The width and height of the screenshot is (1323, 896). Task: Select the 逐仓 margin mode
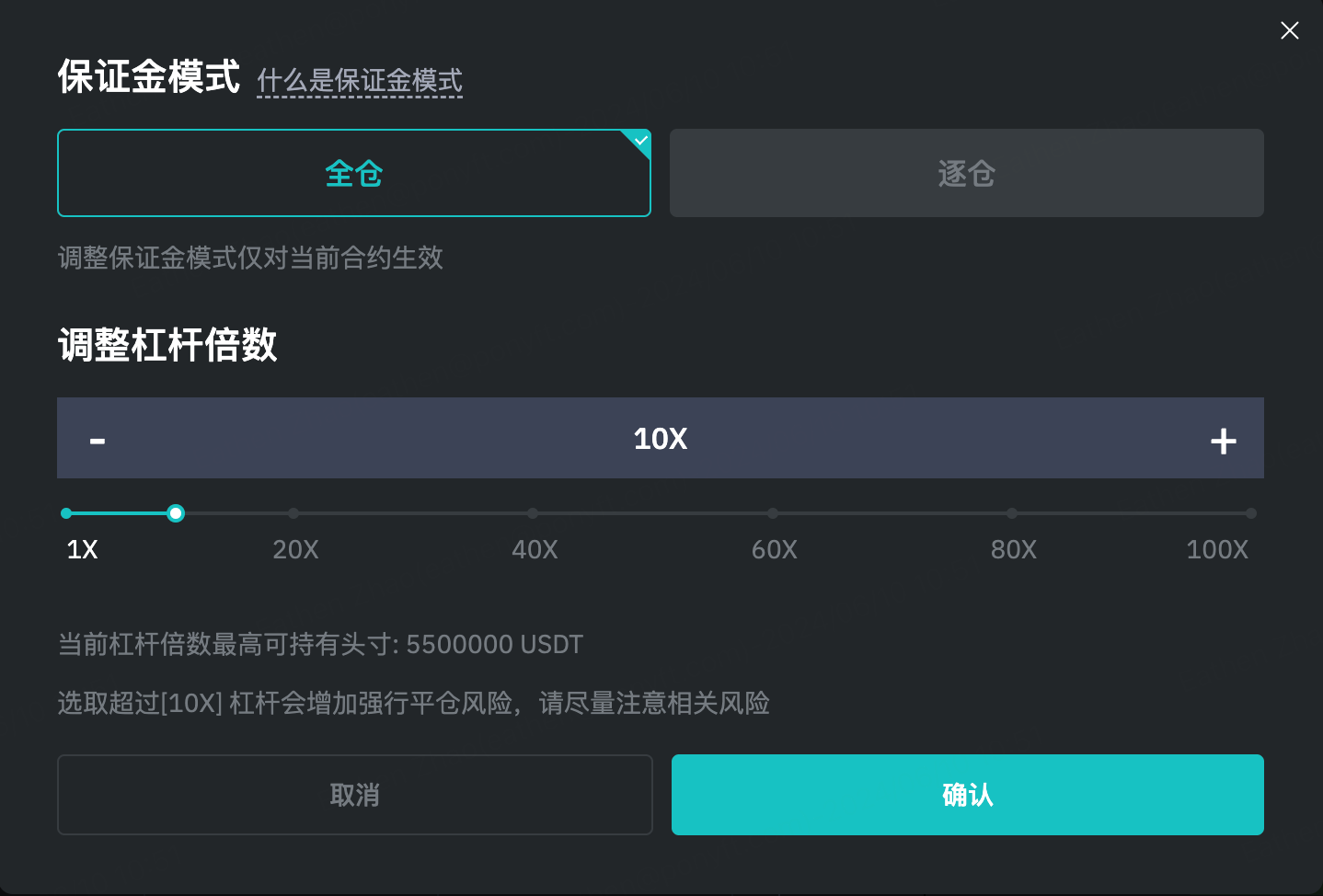point(966,173)
